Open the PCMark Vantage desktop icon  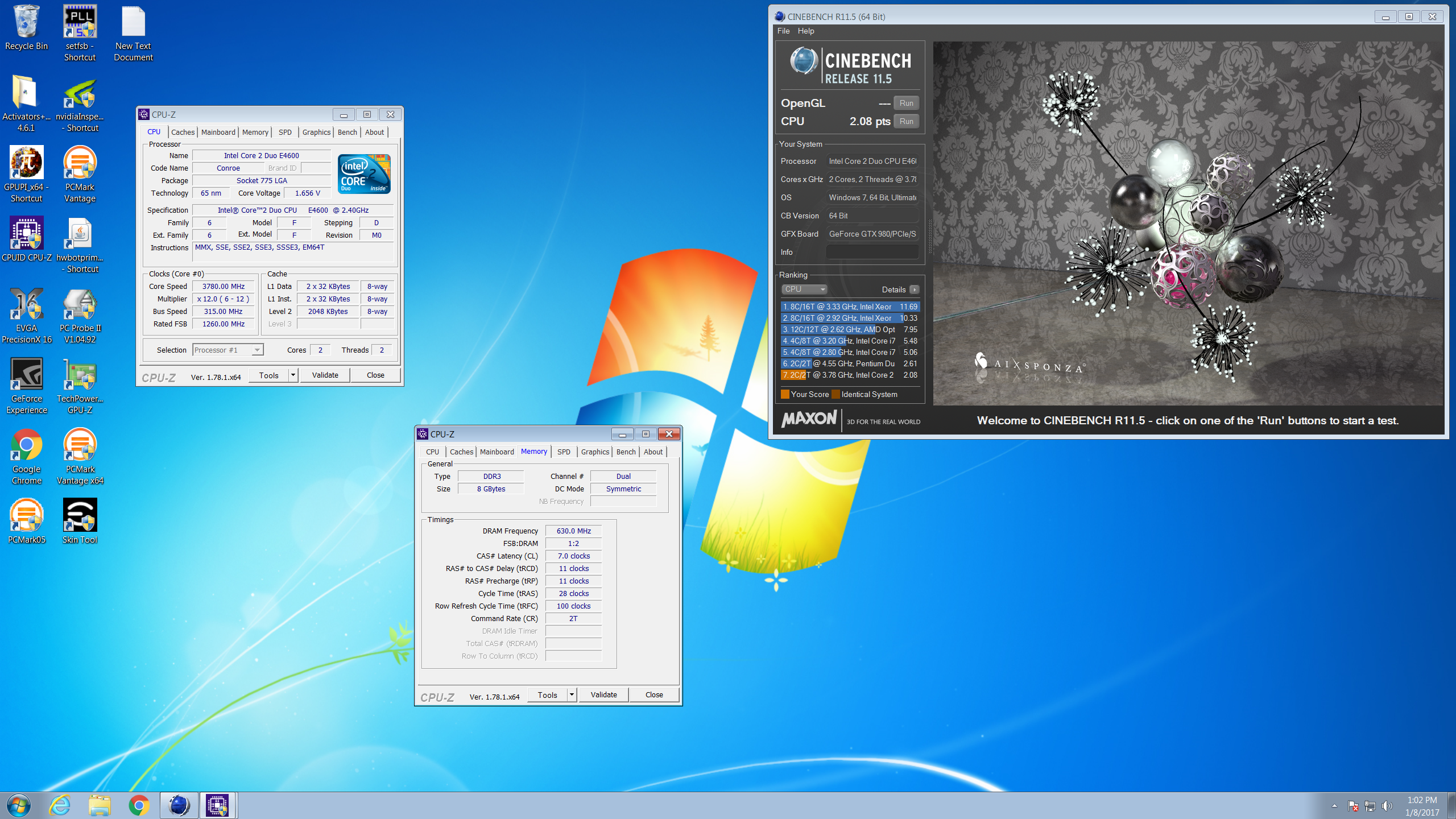pyautogui.click(x=80, y=174)
